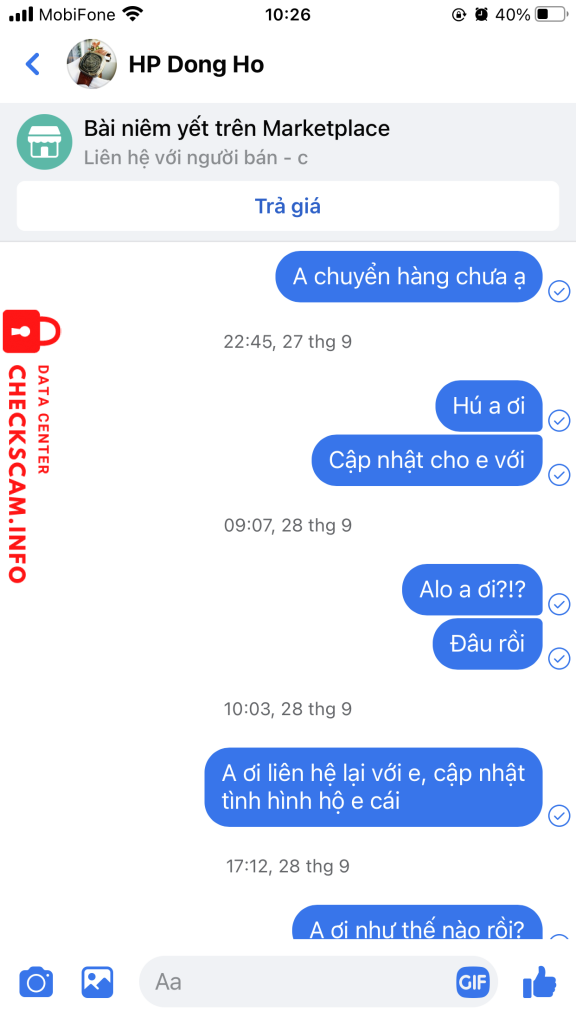Viewport: 576px width, 1024px height.
Task: Open the Marketplace listing banner
Action: coord(288,142)
